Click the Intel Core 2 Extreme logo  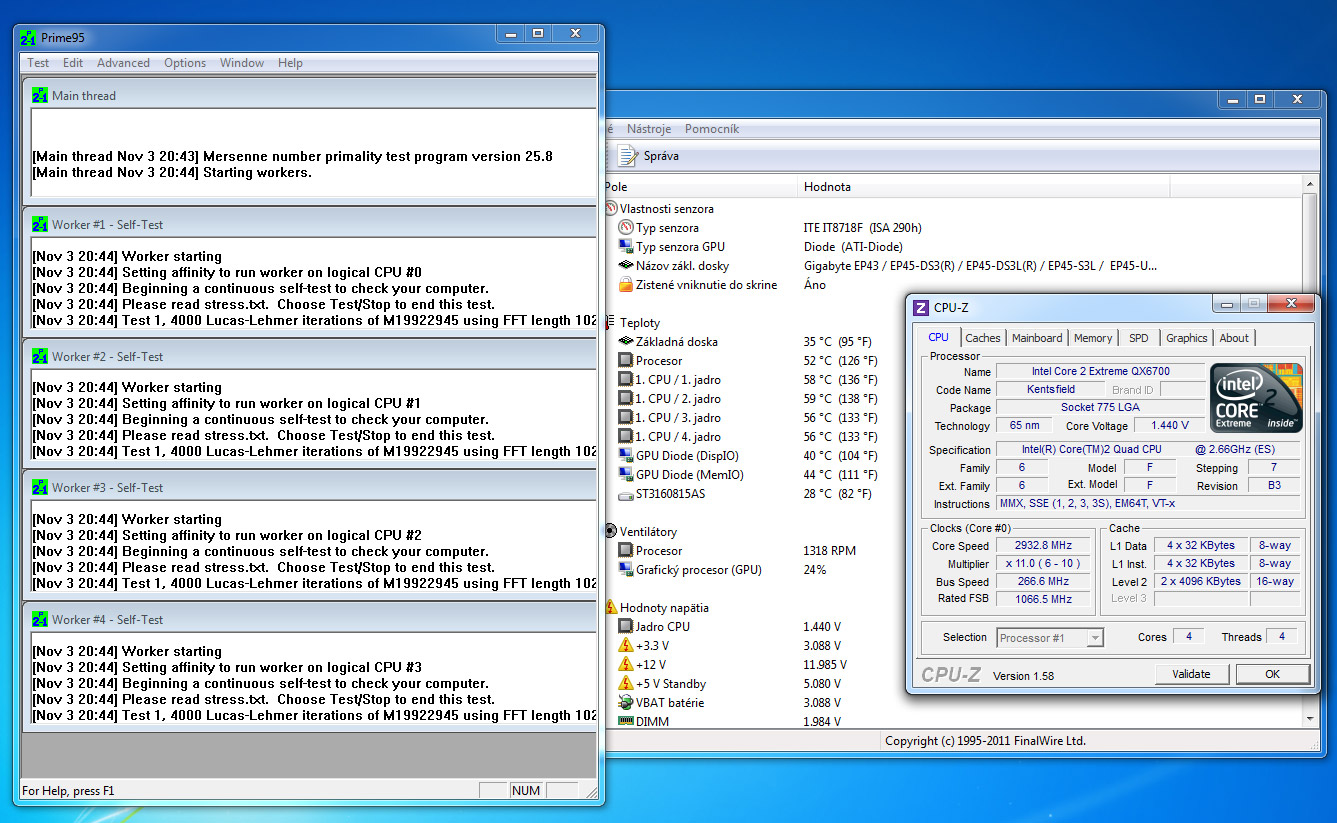coord(1256,397)
